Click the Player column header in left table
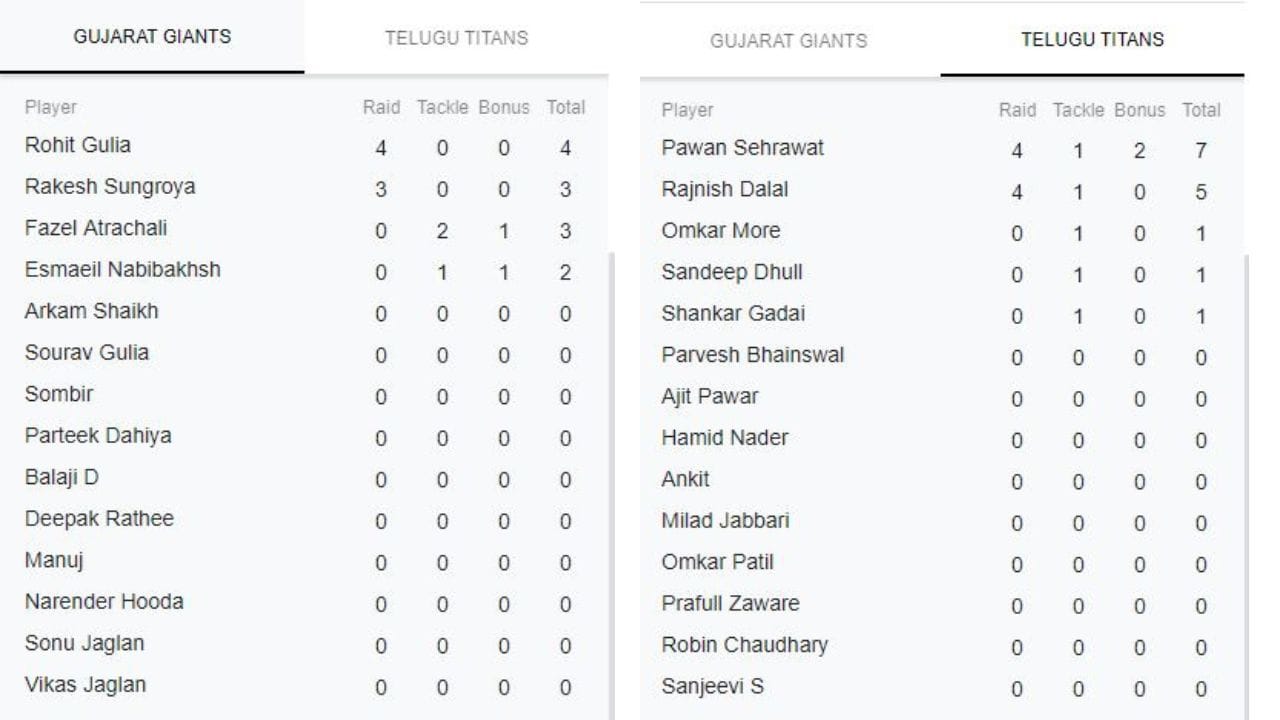 [x=50, y=107]
